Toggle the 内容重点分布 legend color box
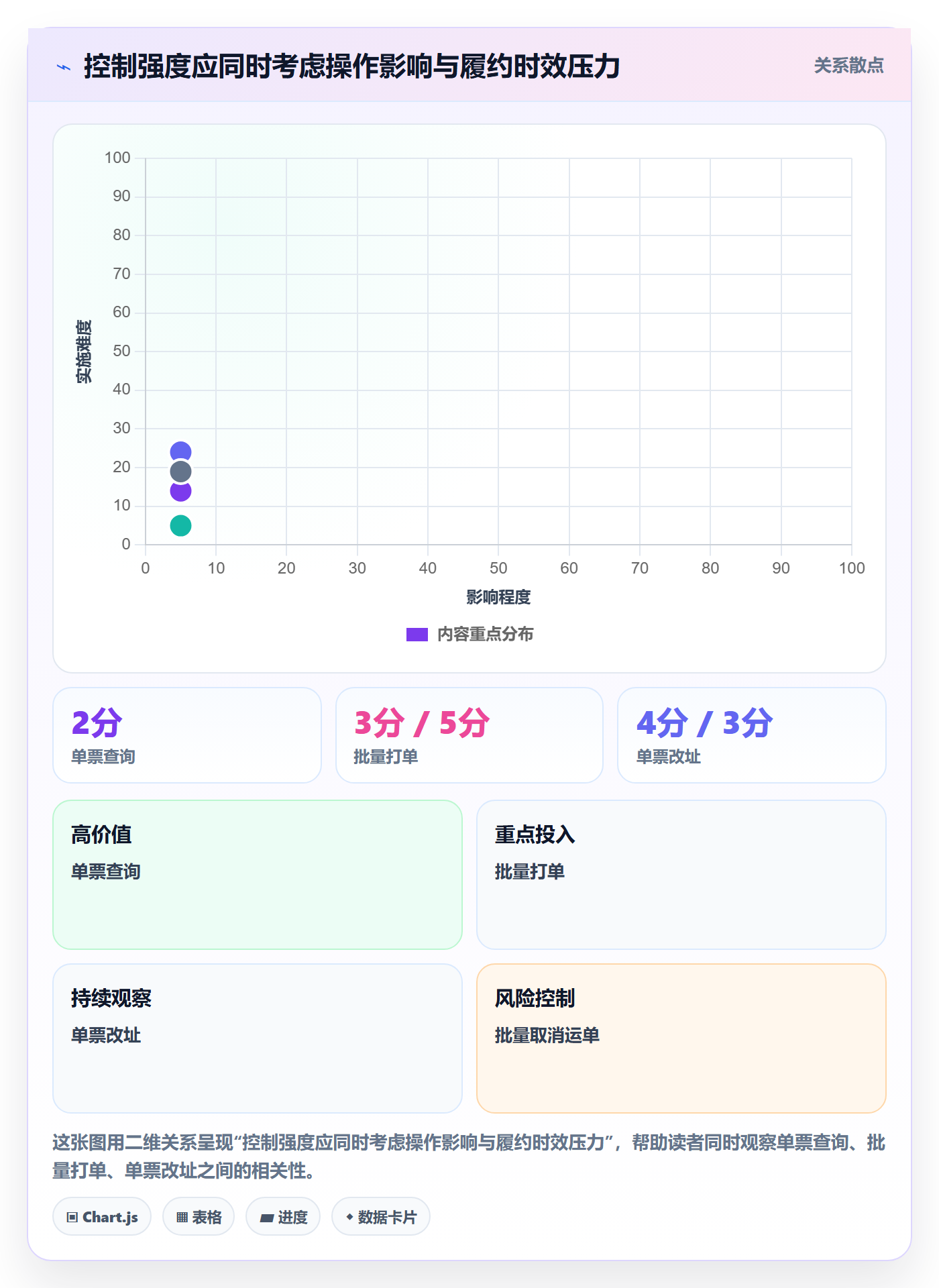The height and width of the screenshot is (1288, 939). pos(417,635)
